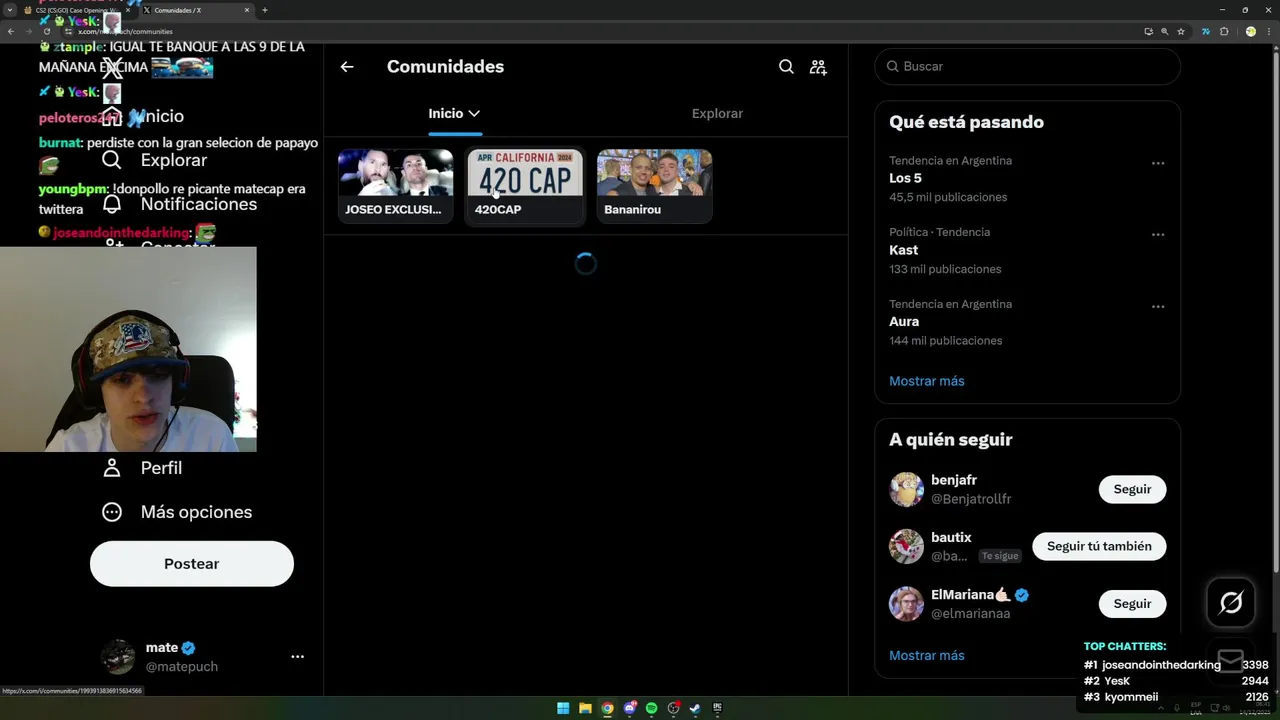The image size is (1280, 720).
Task: Open the create new community icon
Action: pos(818,67)
